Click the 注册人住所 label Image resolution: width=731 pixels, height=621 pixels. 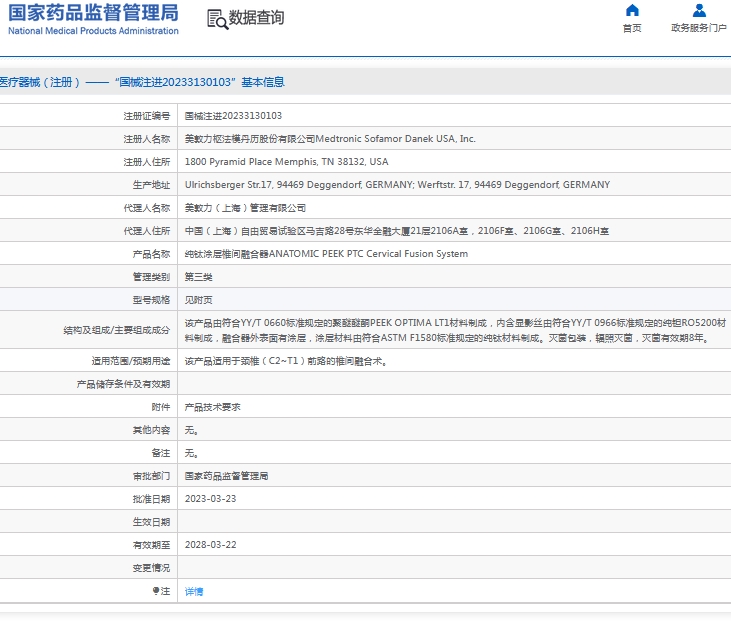click(146, 162)
